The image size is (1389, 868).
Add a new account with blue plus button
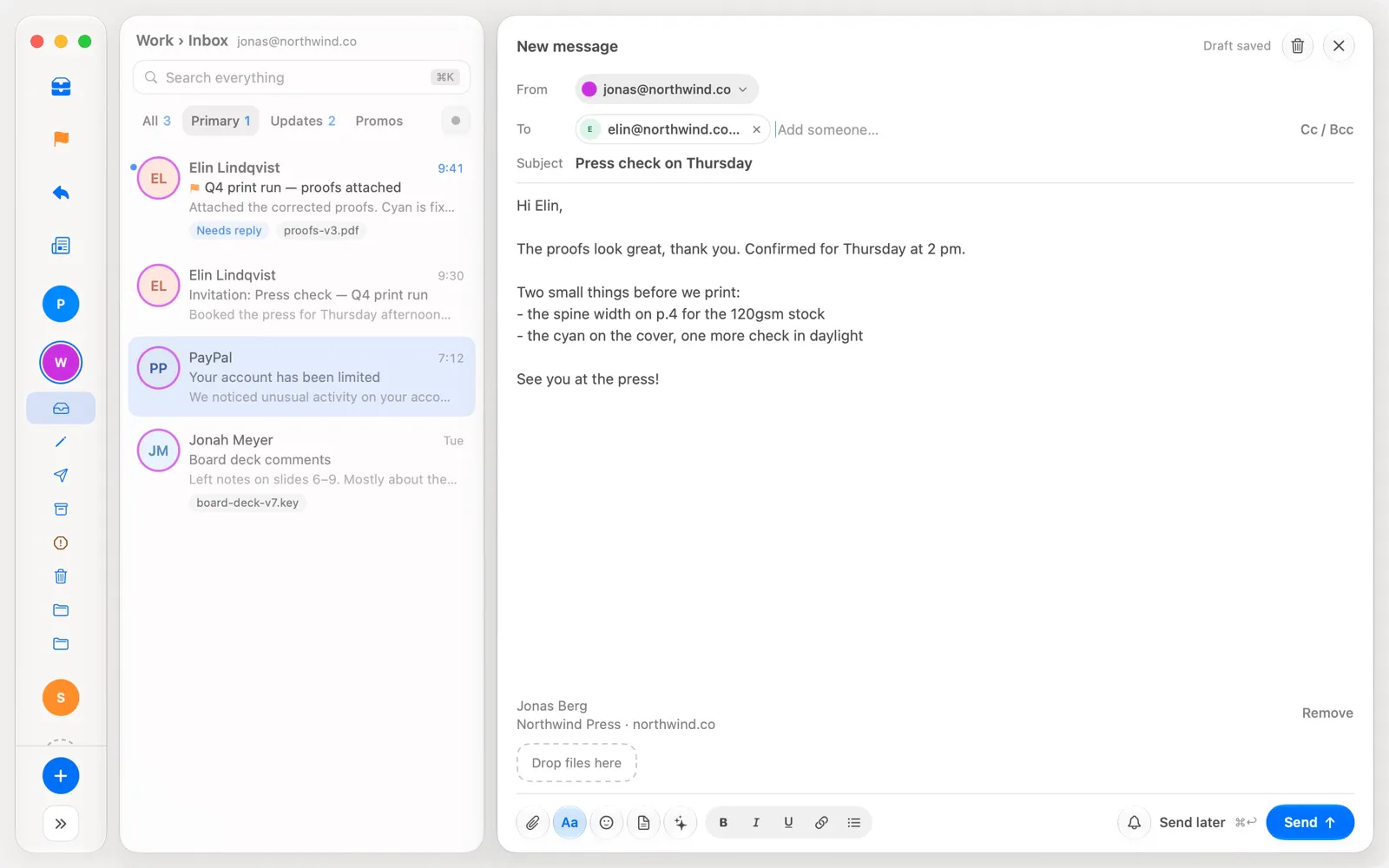(x=61, y=776)
